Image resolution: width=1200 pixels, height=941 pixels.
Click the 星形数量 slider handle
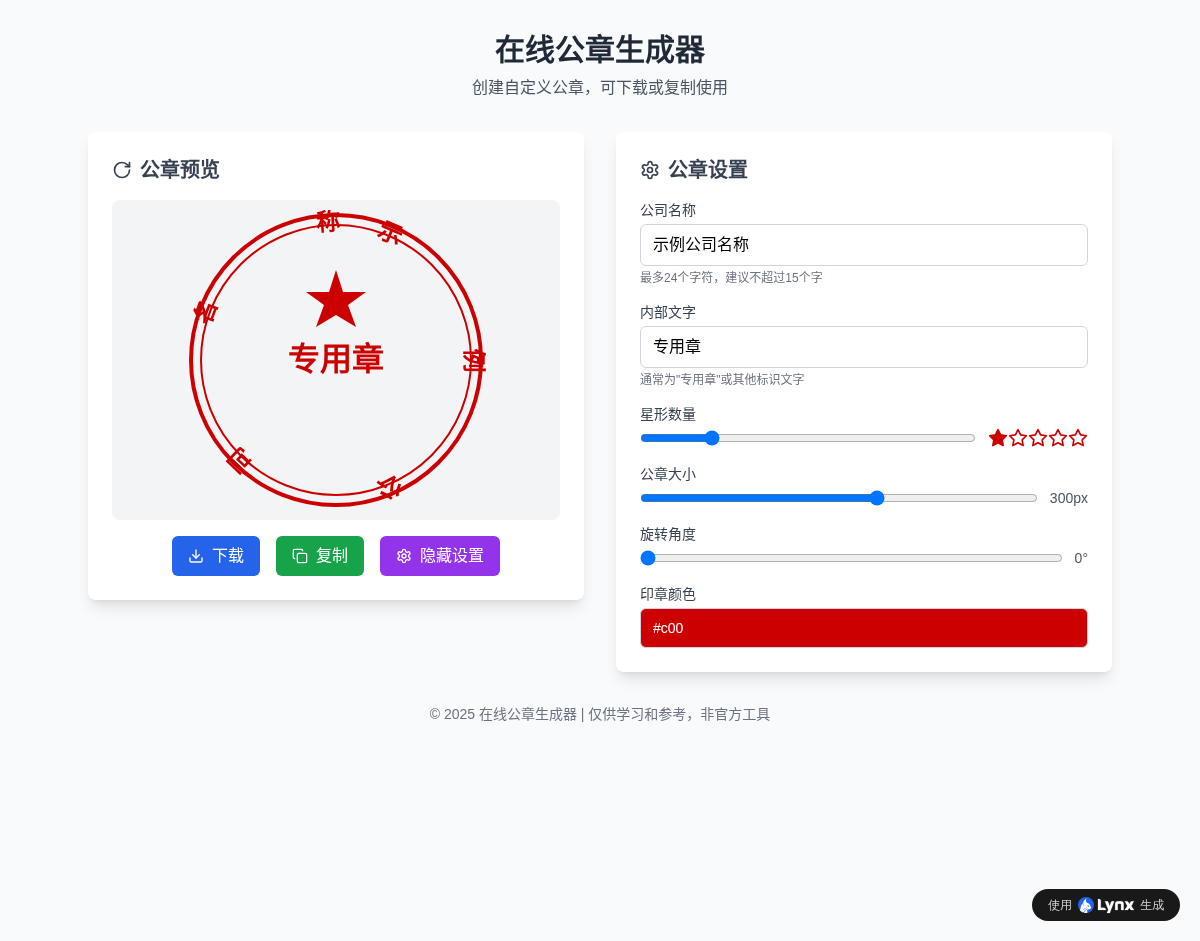(x=712, y=438)
